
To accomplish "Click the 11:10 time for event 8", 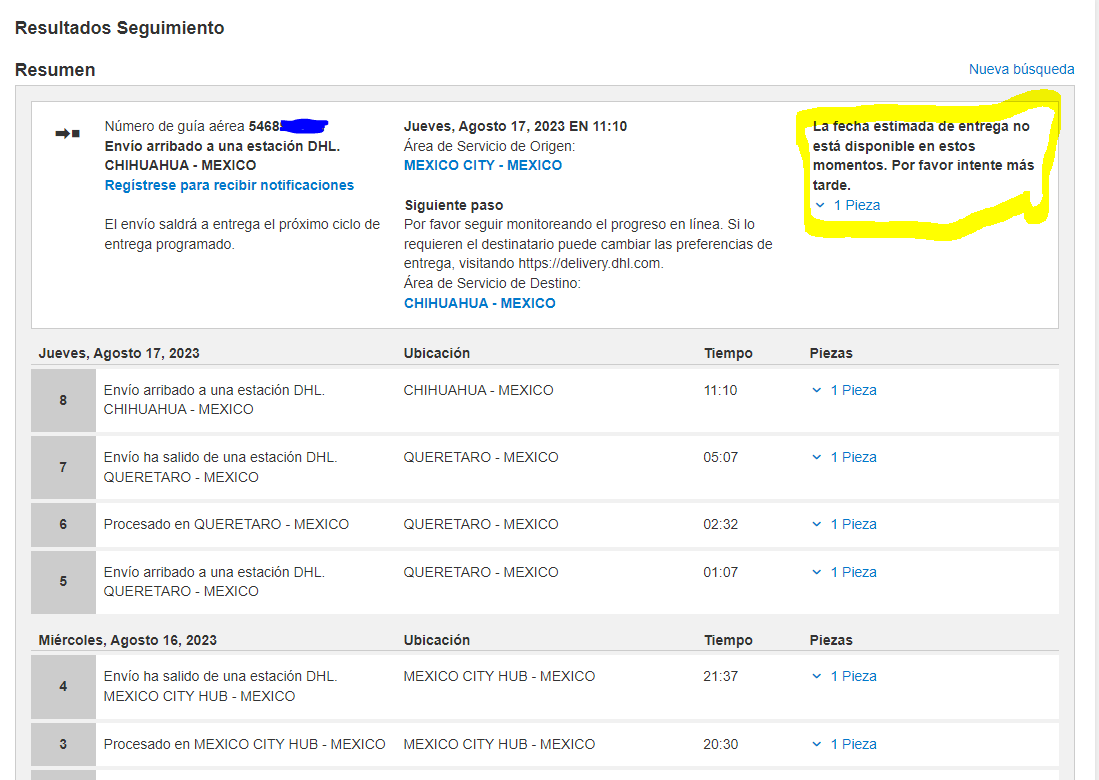I will (721, 390).
